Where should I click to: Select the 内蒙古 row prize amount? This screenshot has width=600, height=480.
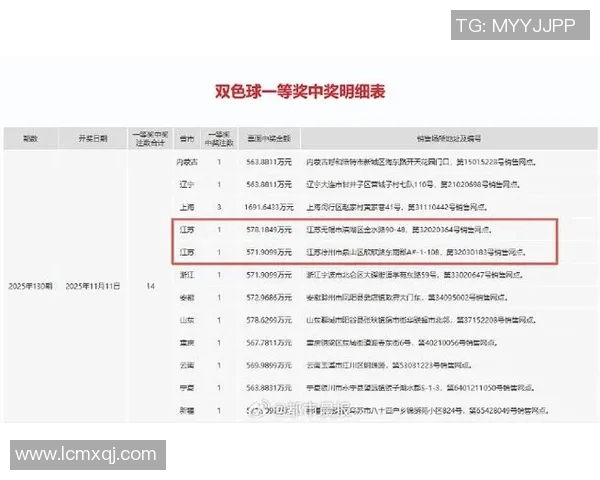pyautogui.click(x=269, y=162)
